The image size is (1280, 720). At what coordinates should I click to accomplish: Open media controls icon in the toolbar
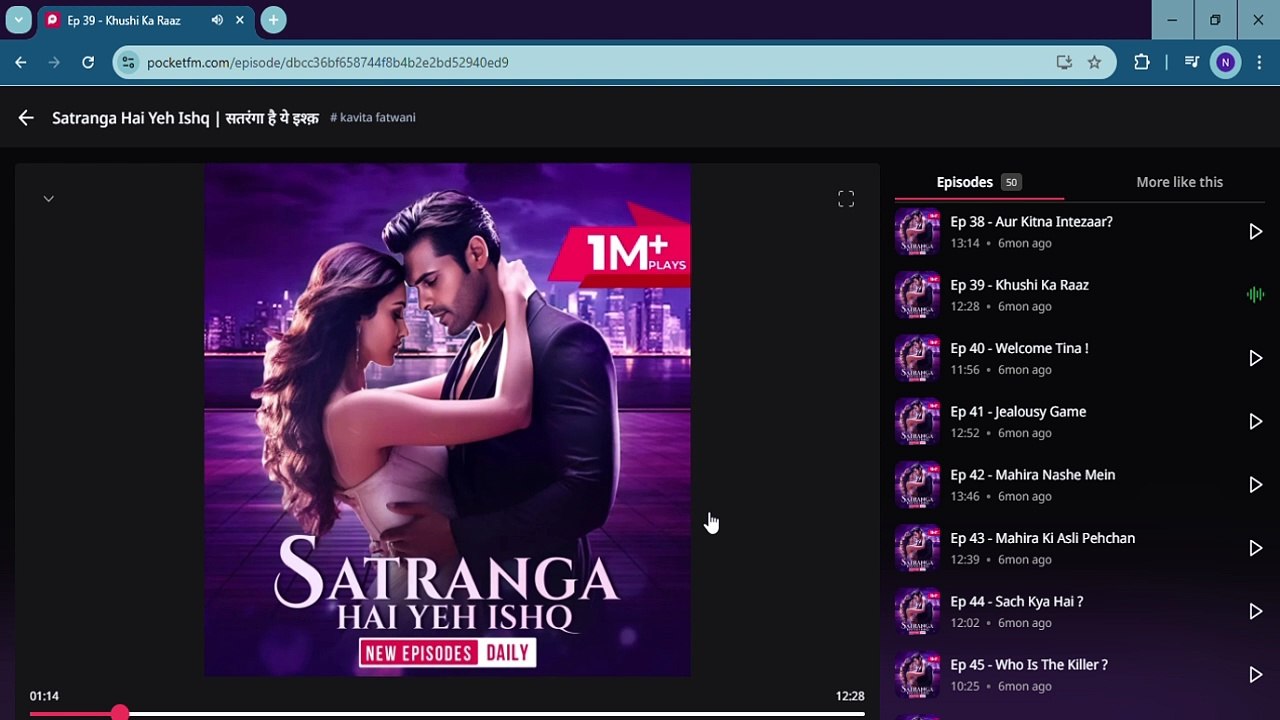[x=1191, y=62]
